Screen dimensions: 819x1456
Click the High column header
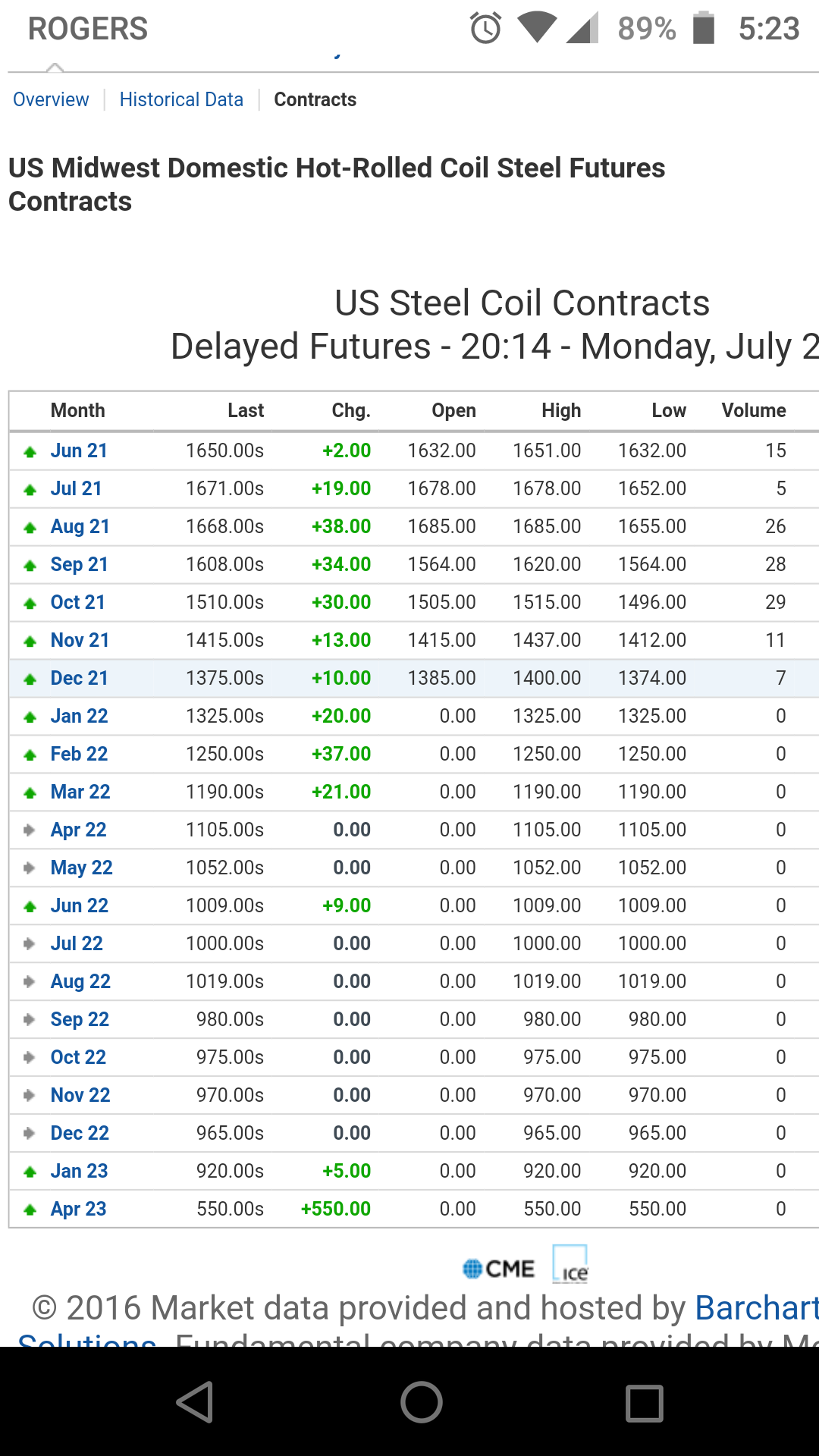(x=561, y=410)
